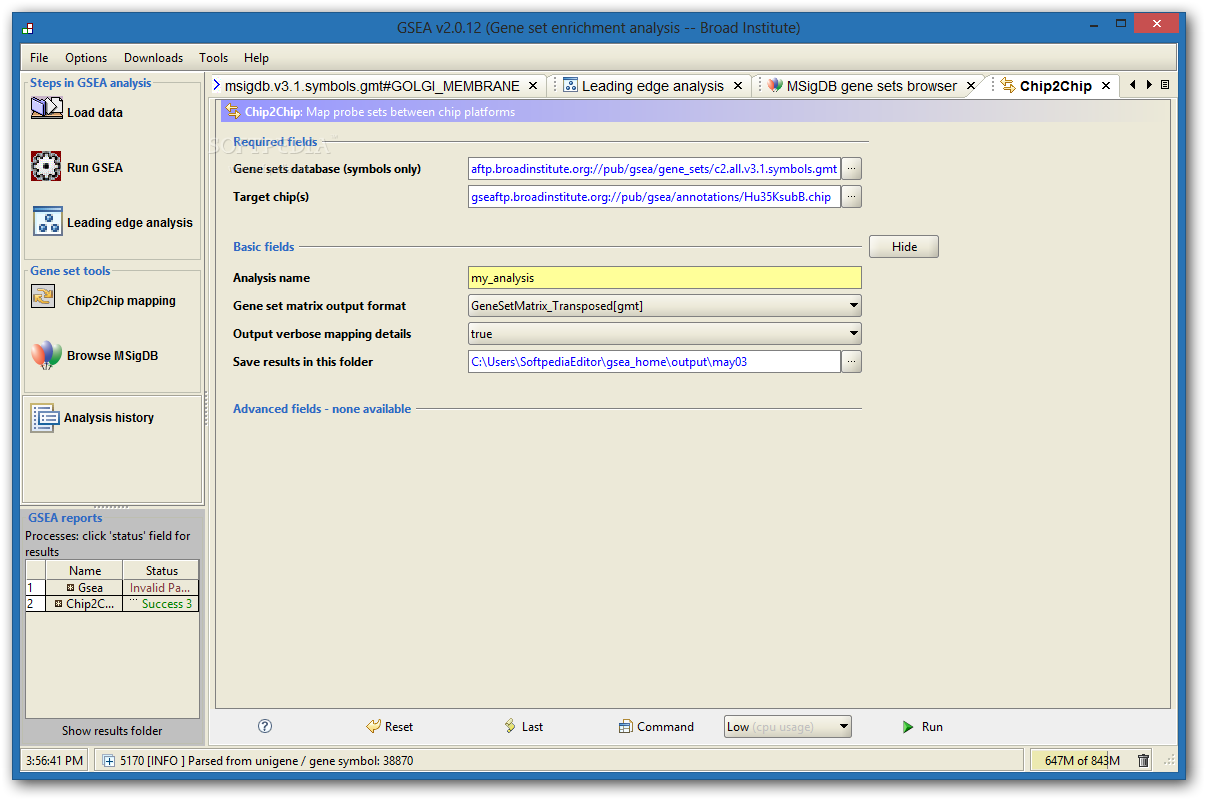Screen dimensions: 1206x800
Task: Click the 647M of 843M memory bar
Action: click(1082, 761)
